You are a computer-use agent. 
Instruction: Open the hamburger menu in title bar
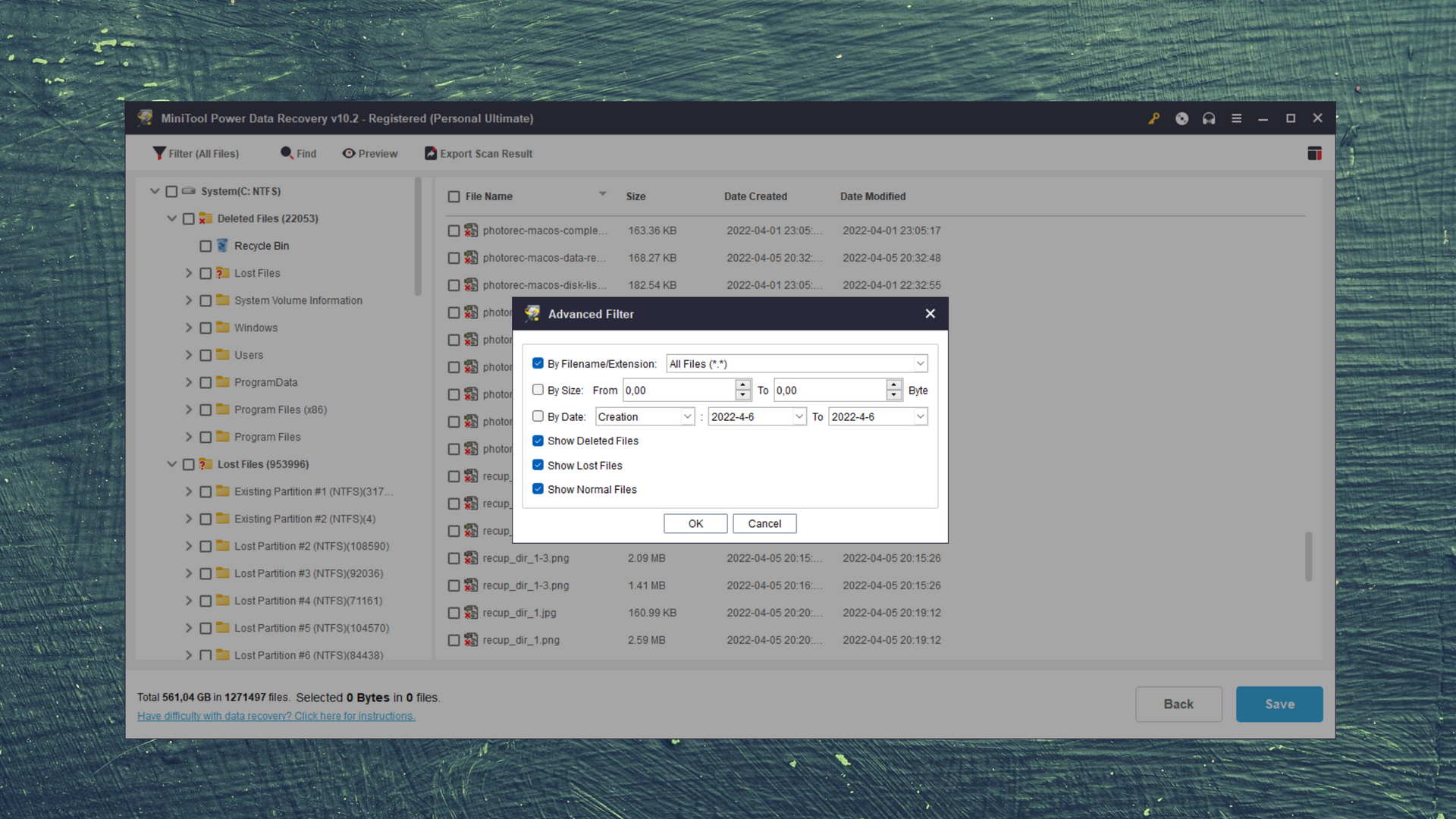click(x=1236, y=118)
